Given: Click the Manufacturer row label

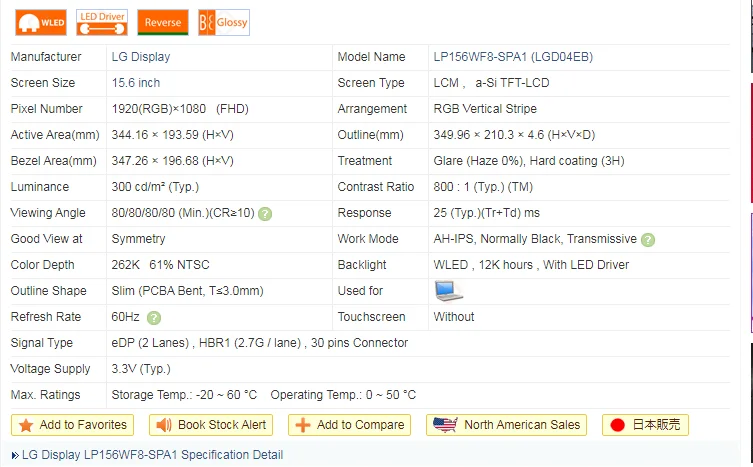Looking at the screenshot, I should coord(46,57).
